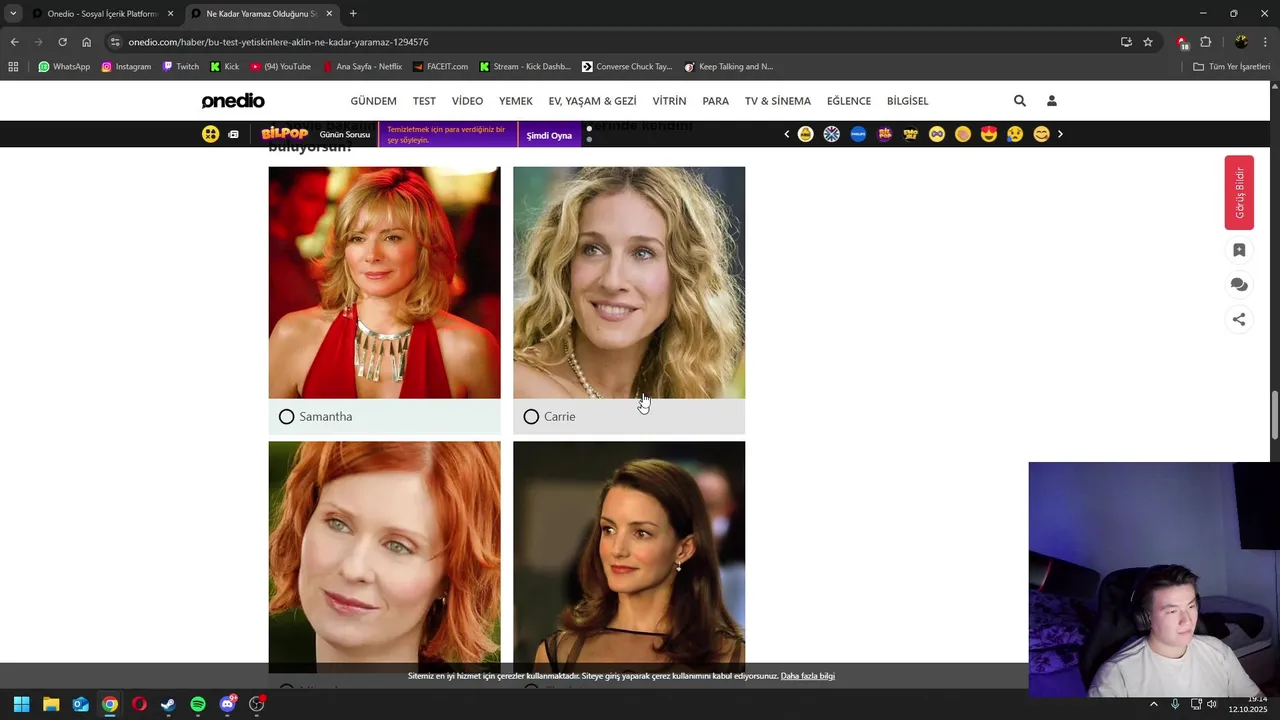Open the FACEIT.com bookmark
Screen dimensions: 1280x720
coord(440,67)
